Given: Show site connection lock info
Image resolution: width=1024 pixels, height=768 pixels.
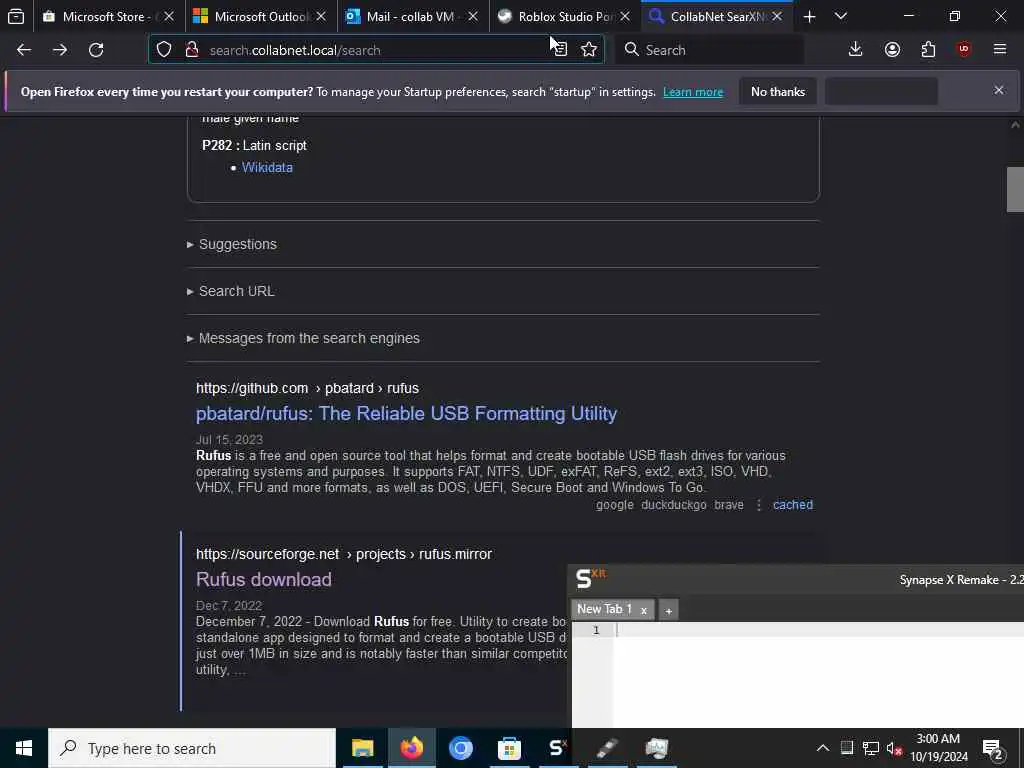Looking at the screenshot, I should [192, 50].
